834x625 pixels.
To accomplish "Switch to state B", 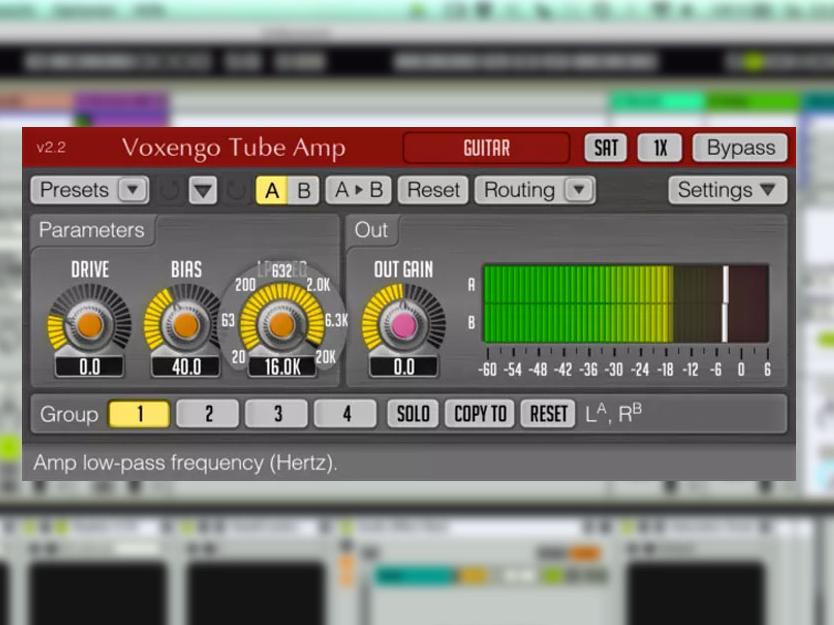I will (304, 190).
